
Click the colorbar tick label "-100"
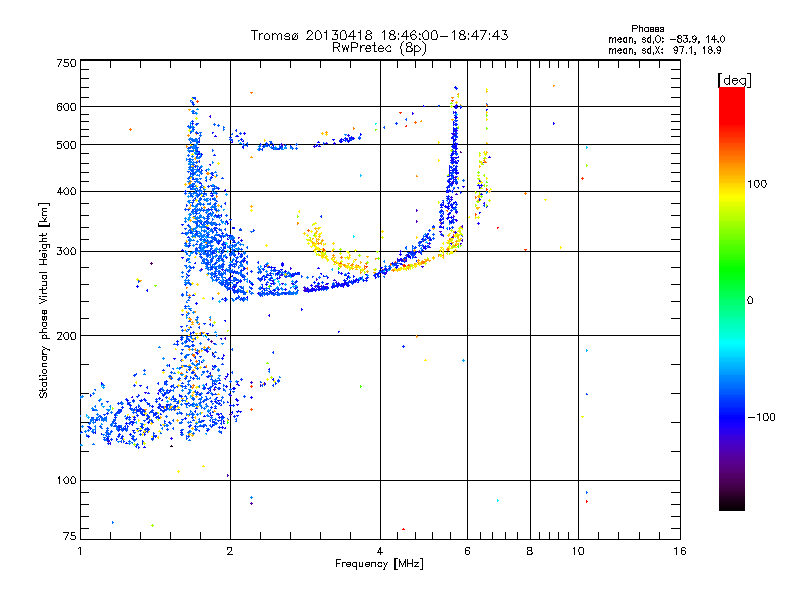(761, 417)
